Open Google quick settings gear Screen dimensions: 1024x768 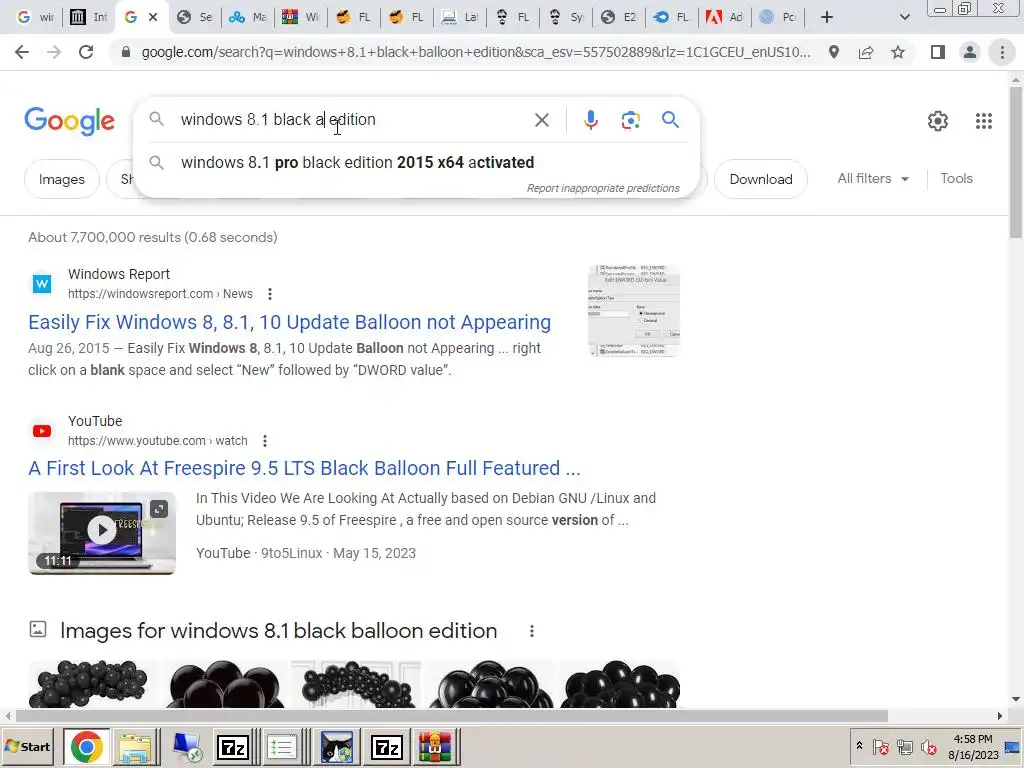pos(938,121)
